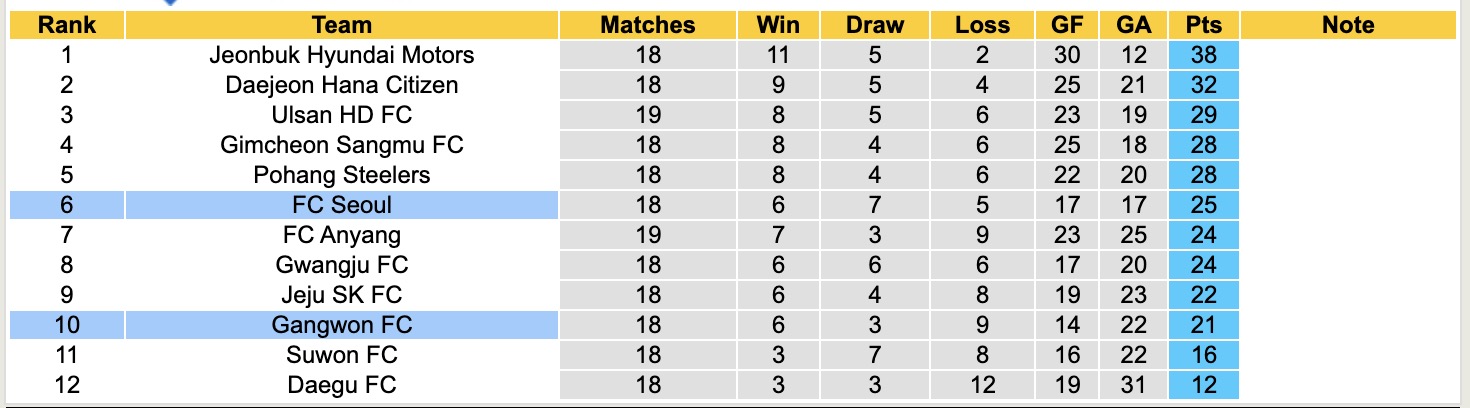Click the Rank column header
Viewport: 1470px width, 408px height.
(x=67, y=25)
